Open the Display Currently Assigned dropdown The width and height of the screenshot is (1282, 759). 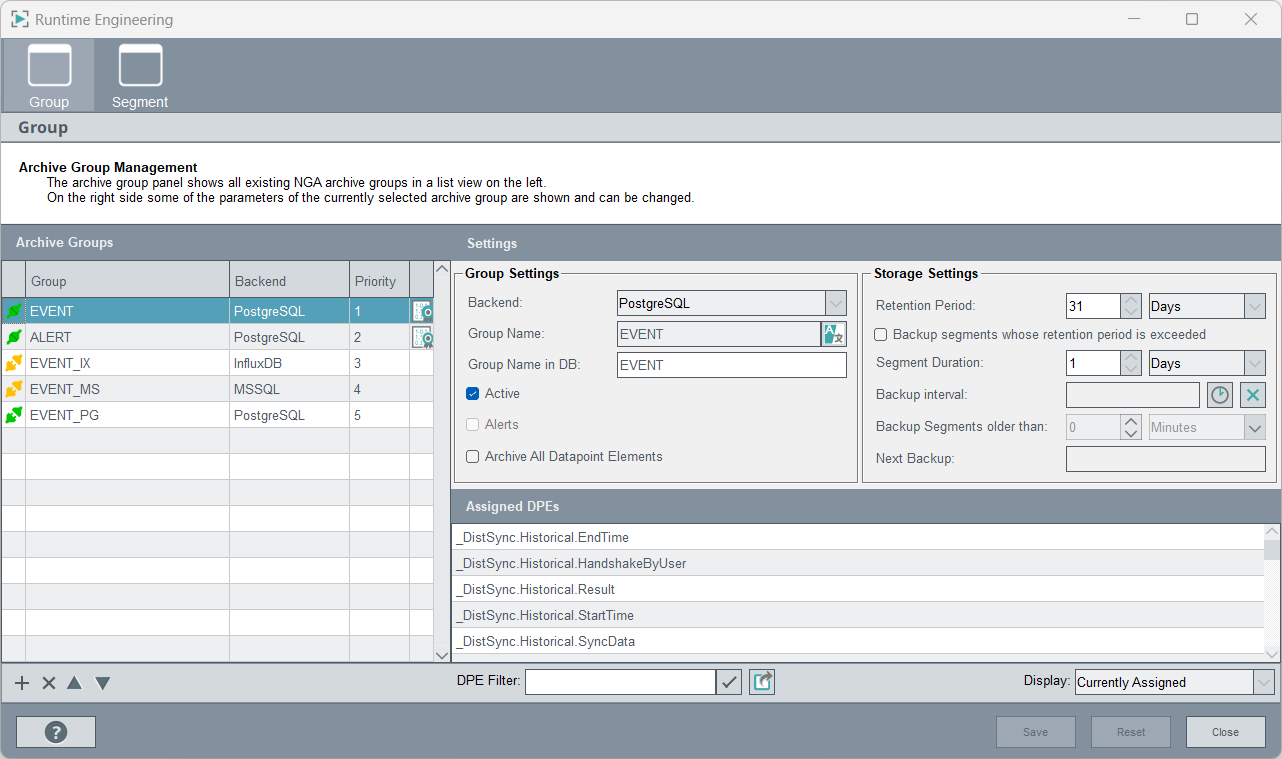point(1263,682)
